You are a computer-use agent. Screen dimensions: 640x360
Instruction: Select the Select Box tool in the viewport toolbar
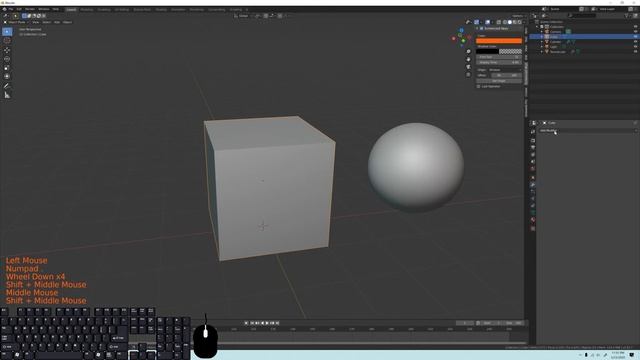pyautogui.click(x=7, y=31)
